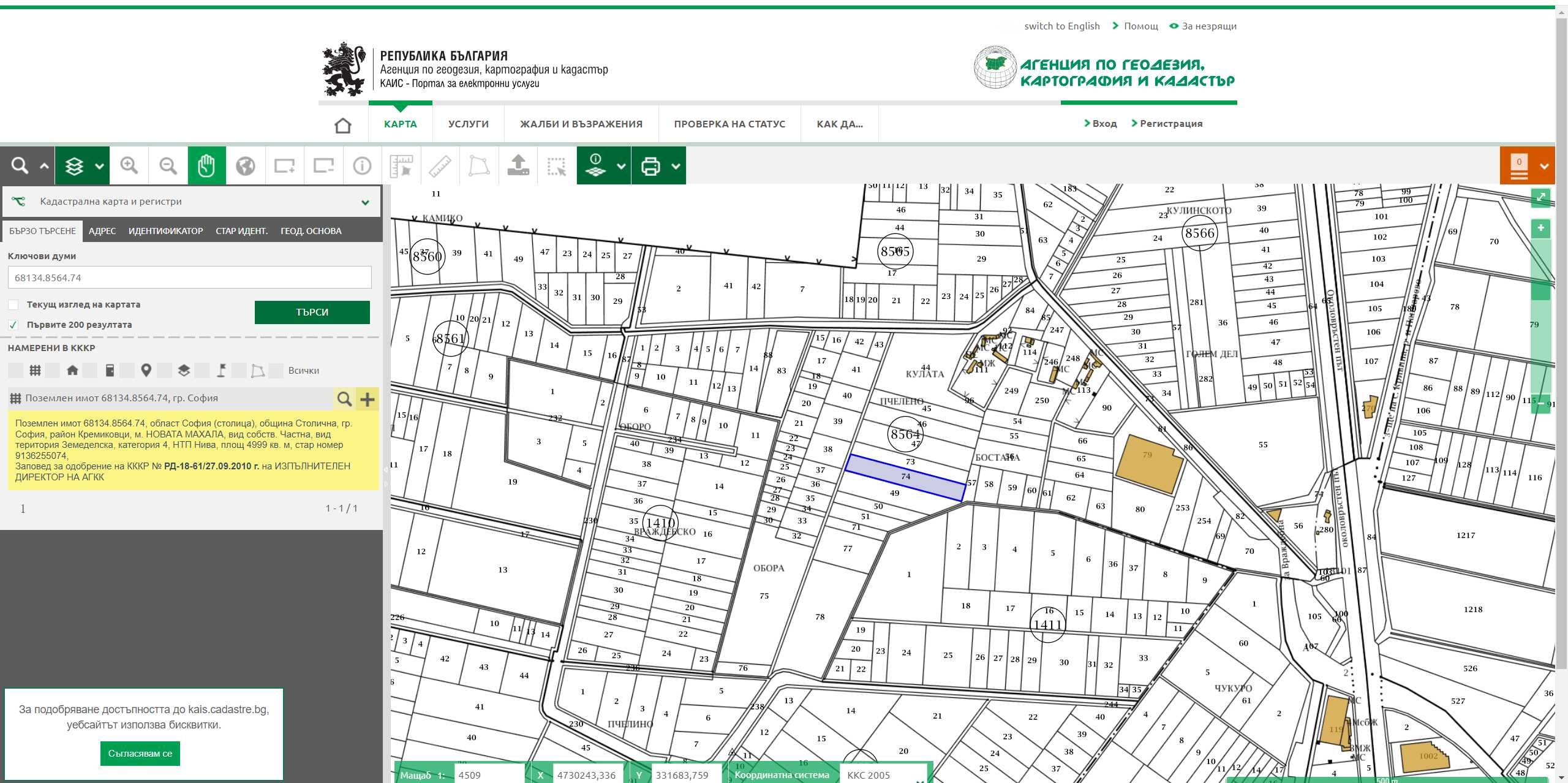Click the upload file icon in toolbar
The image size is (1568, 783).
tap(518, 165)
